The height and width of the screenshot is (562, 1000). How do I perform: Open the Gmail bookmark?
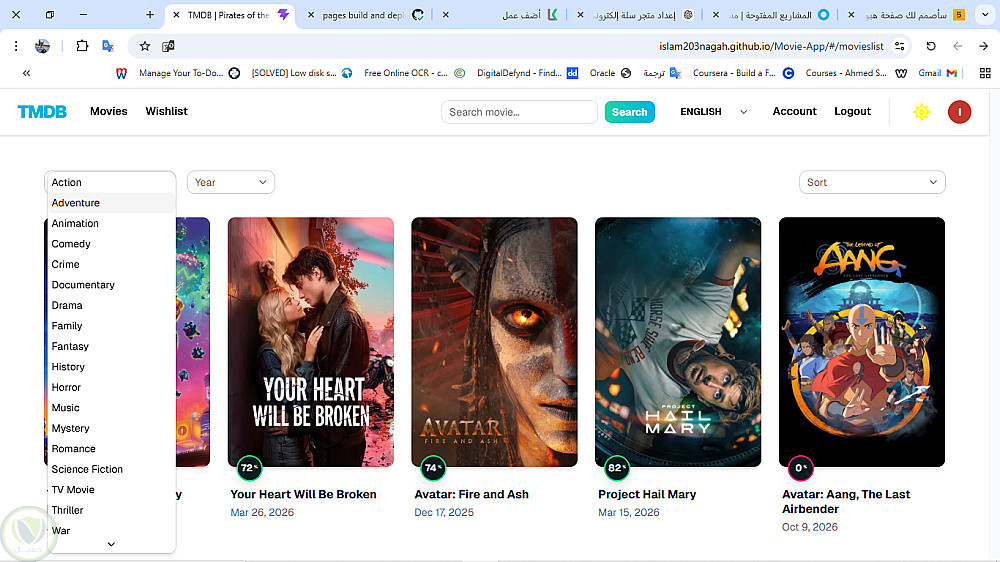click(x=938, y=73)
